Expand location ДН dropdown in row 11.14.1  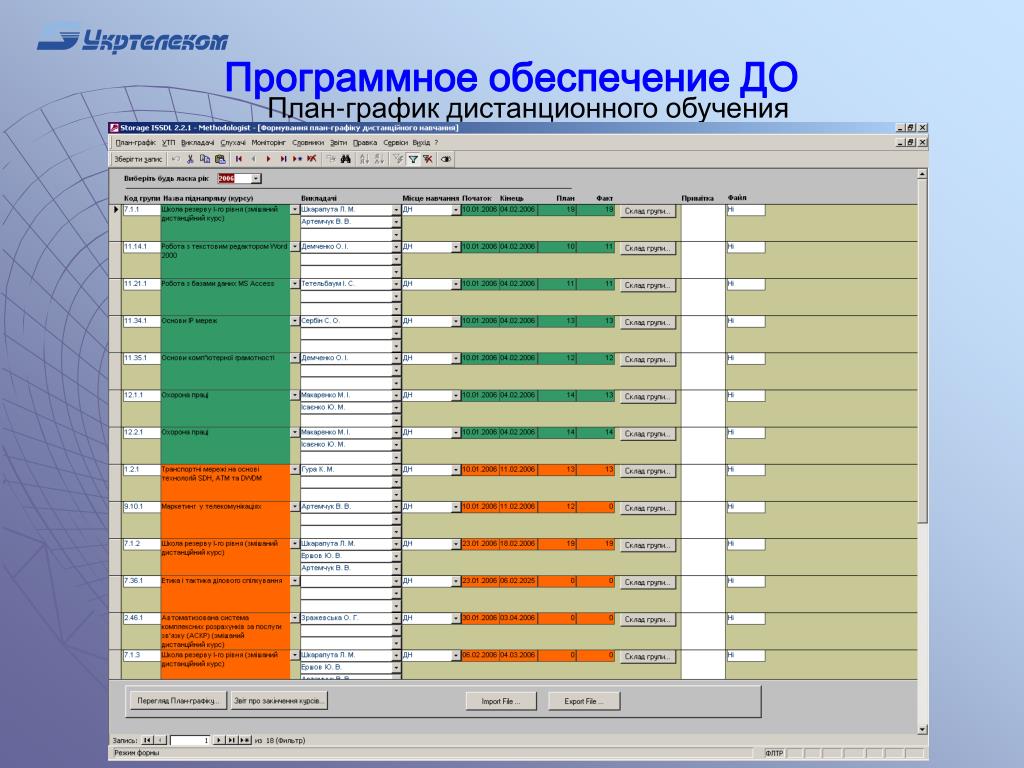pos(456,247)
